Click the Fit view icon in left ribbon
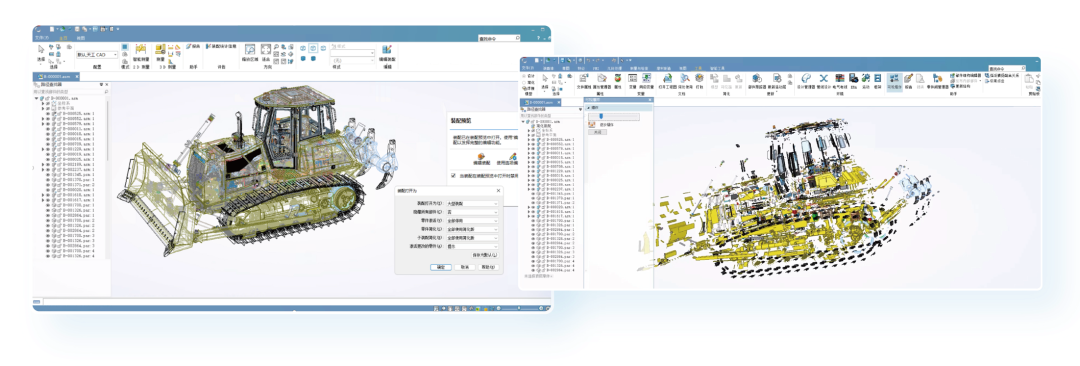This screenshot has height=366, width=1080. tap(266, 50)
